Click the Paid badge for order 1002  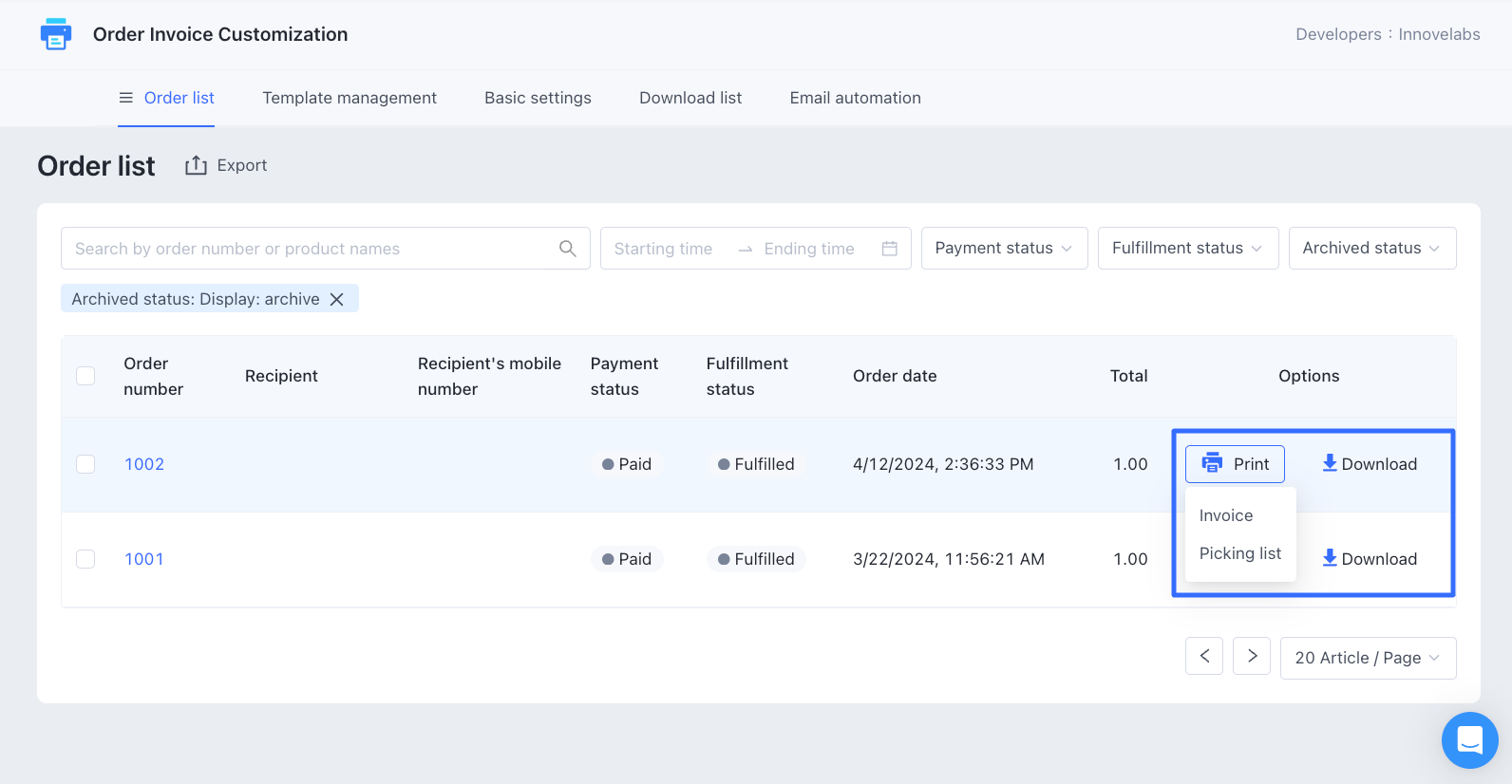[x=627, y=464]
